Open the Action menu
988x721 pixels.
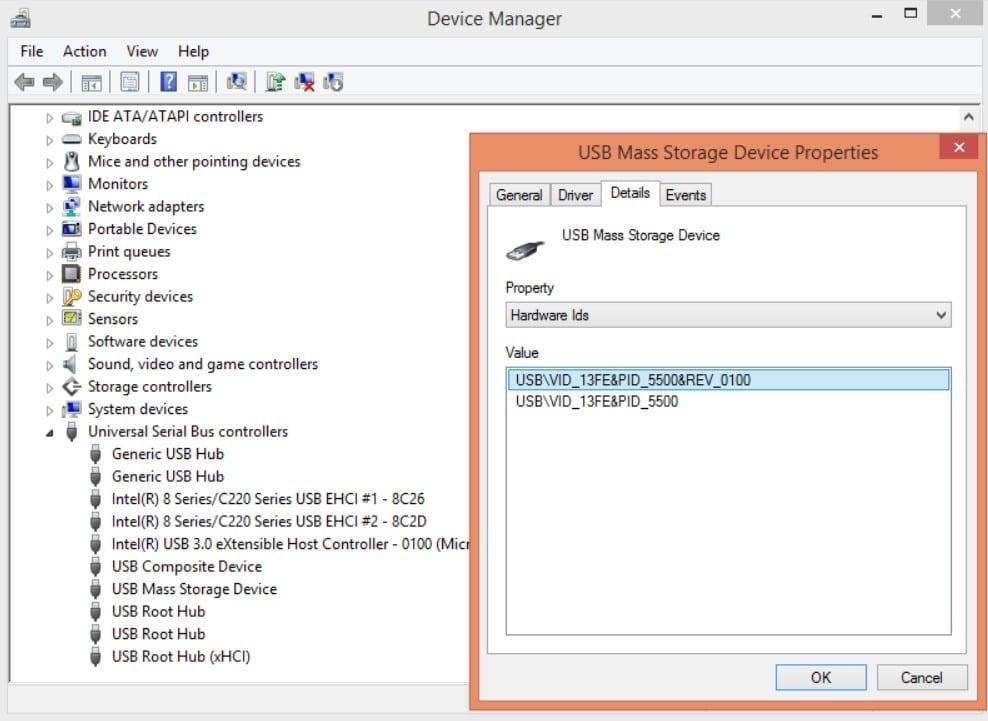(84, 51)
